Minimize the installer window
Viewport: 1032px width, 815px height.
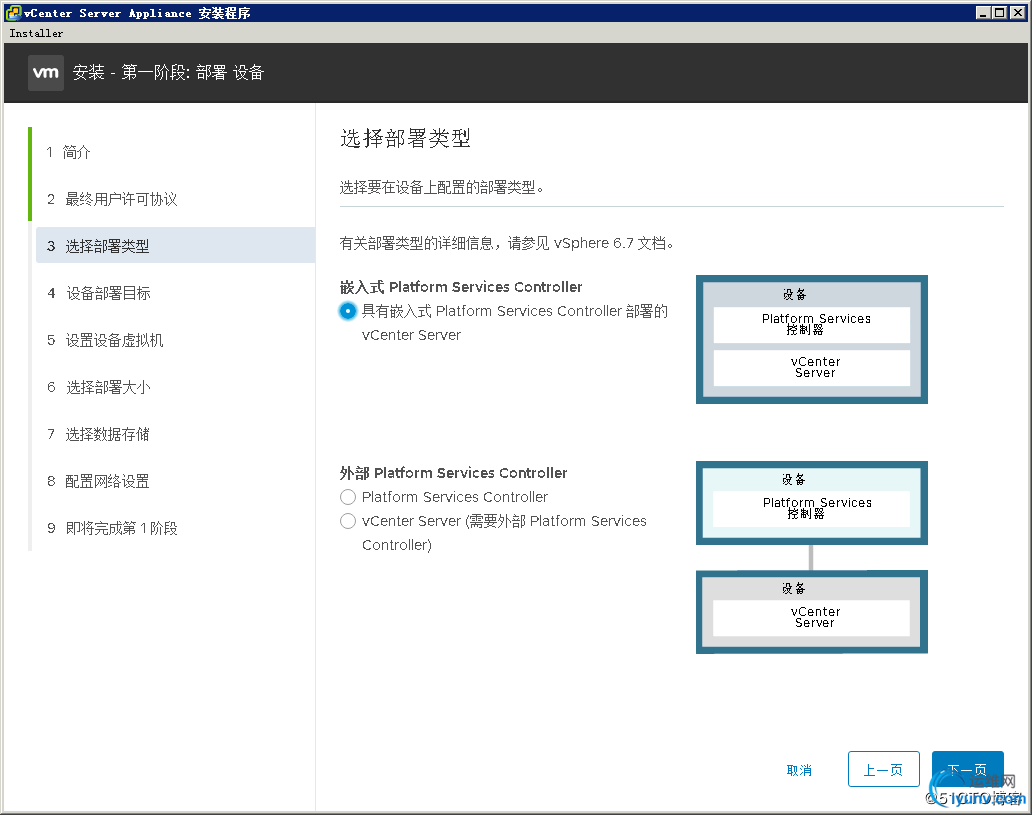tap(983, 13)
